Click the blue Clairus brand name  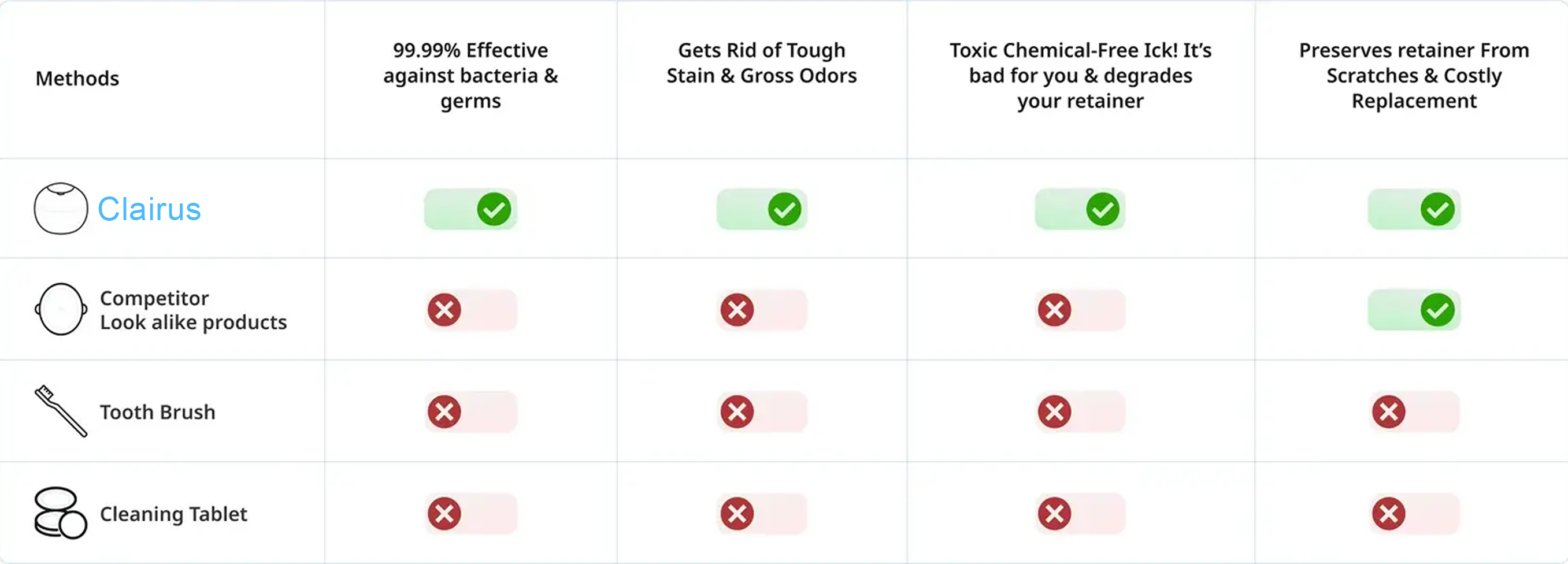pos(149,209)
